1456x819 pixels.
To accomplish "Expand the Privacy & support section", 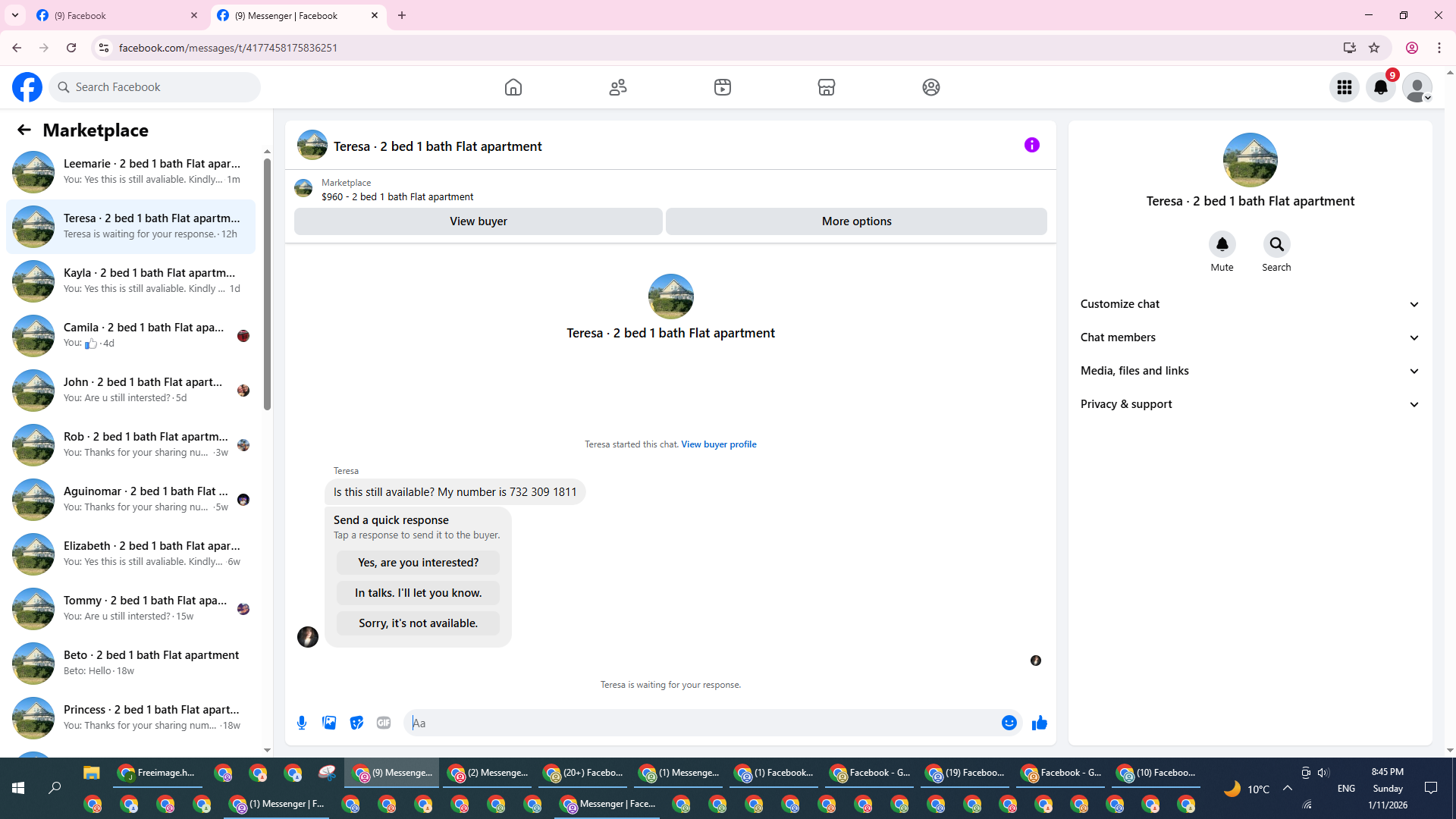I will pos(1250,404).
